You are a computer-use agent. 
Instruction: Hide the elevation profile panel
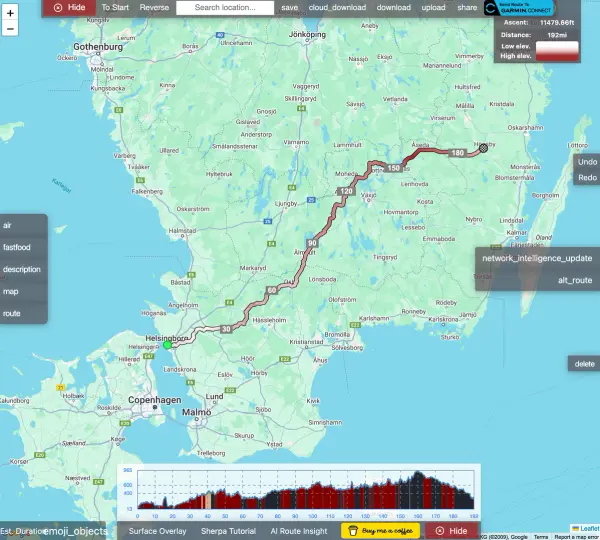(452, 531)
